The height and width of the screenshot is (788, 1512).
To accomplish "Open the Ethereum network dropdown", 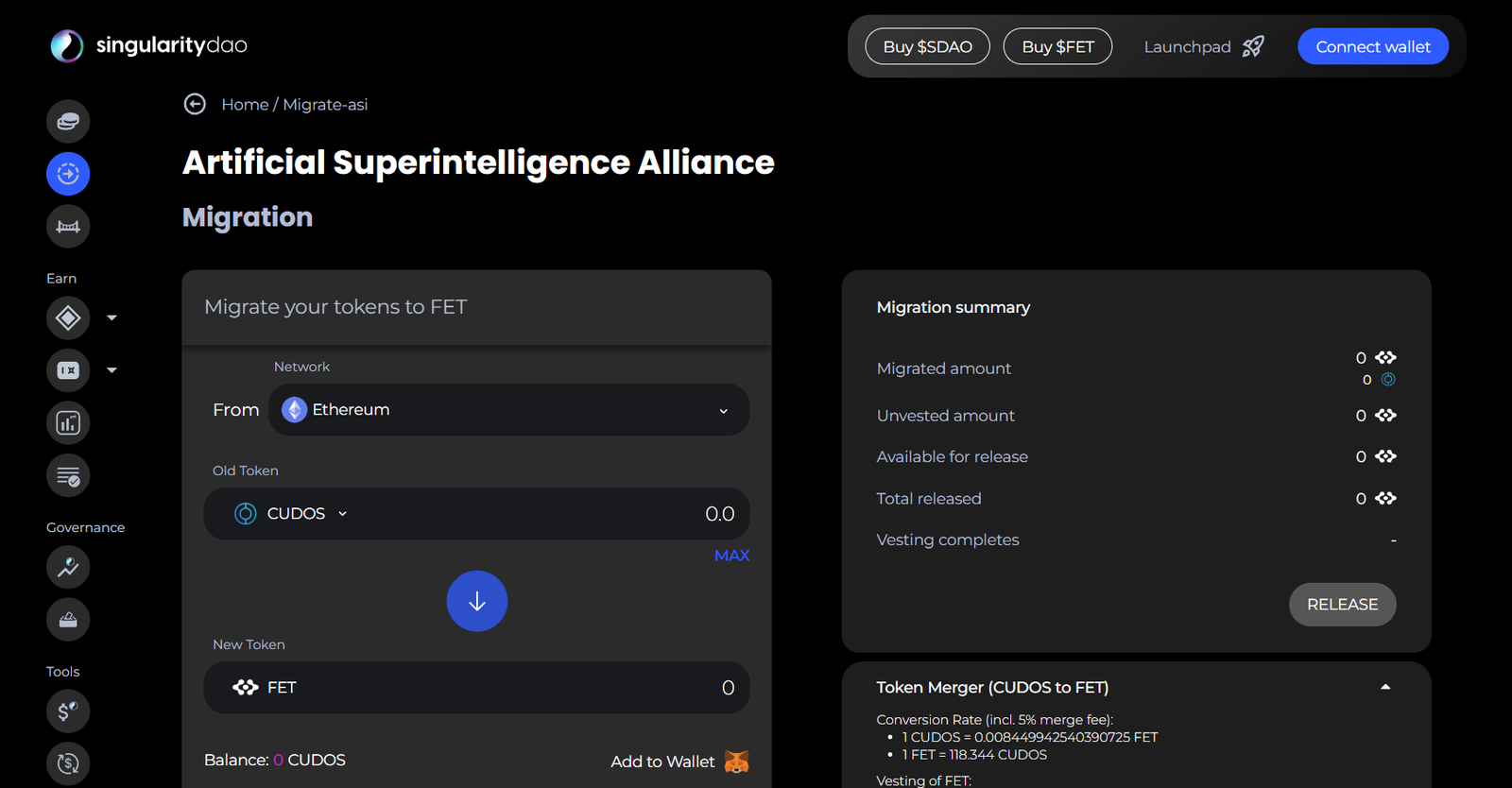I will tap(508, 410).
